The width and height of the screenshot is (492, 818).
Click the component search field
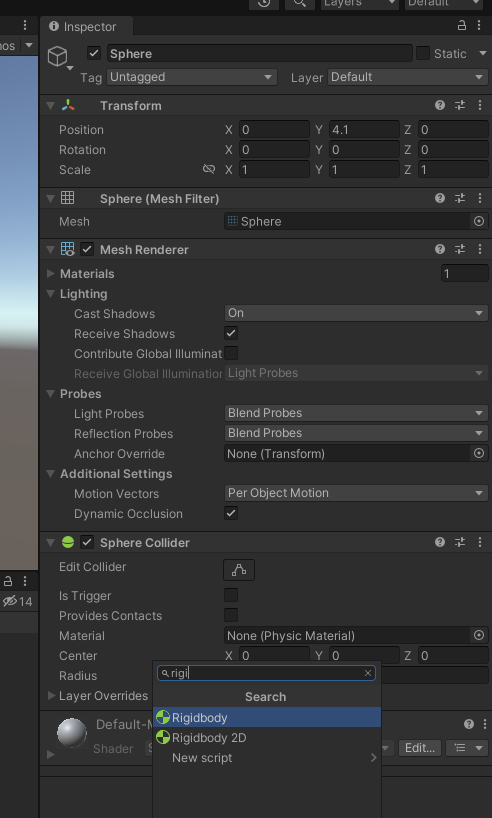click(x=266, y=673)
